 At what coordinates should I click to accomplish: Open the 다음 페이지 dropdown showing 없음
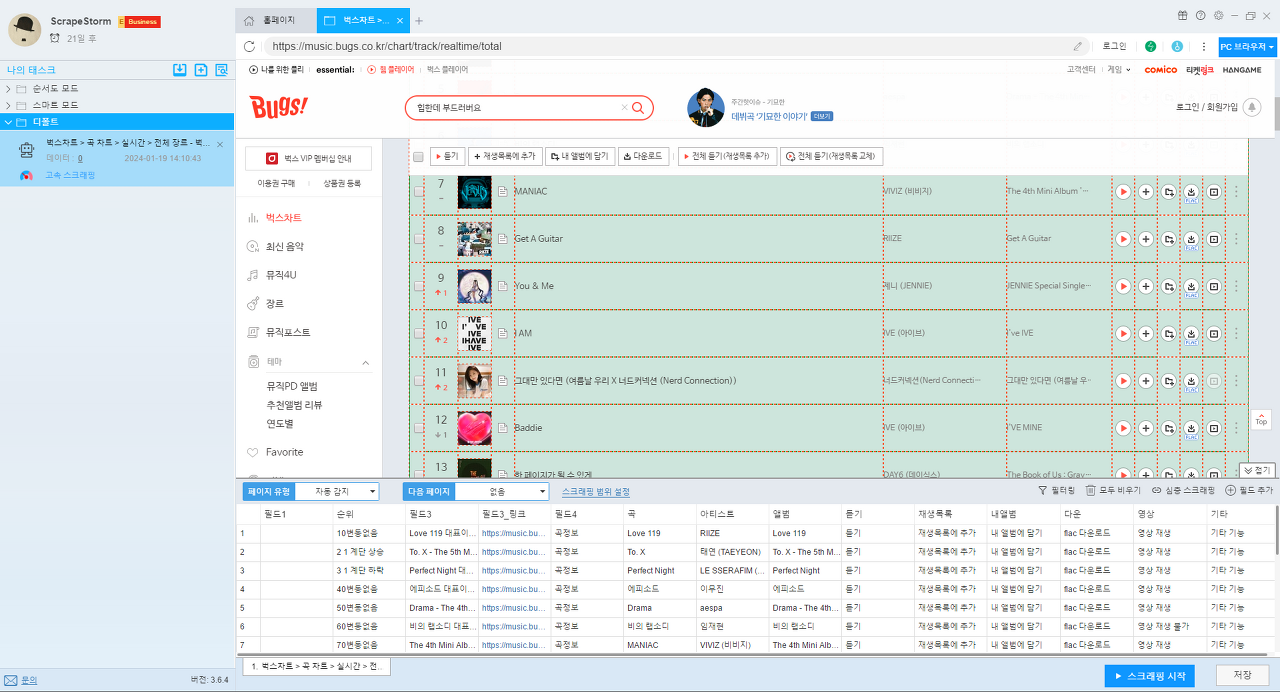pos(502,491)
